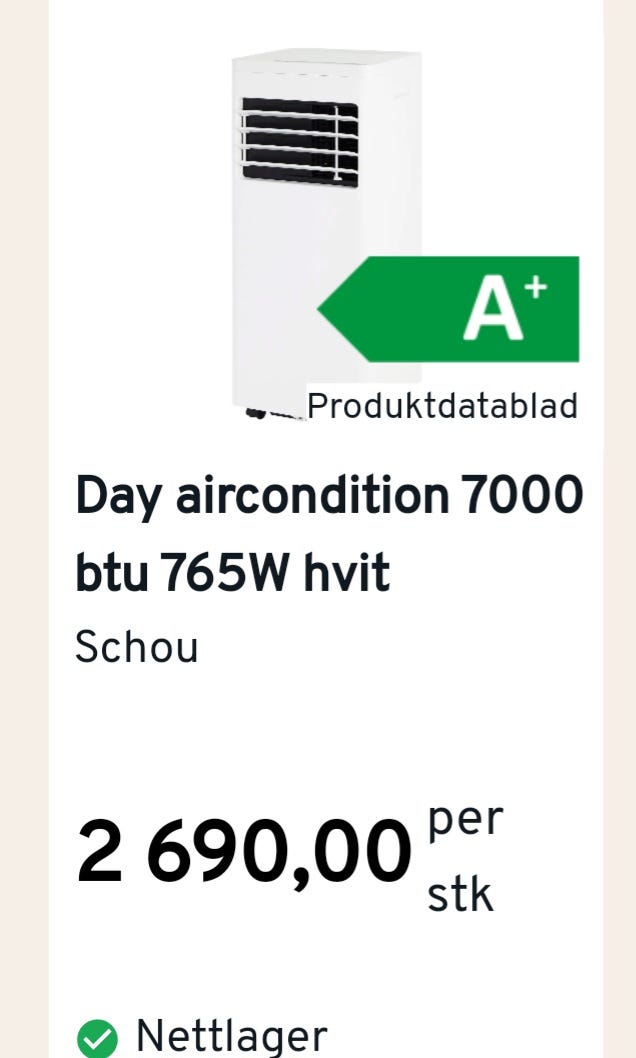The height and width of the screenshot is (1058, 636).
Task: Click the letter A in the energy label
Action: tap(493, 312)
